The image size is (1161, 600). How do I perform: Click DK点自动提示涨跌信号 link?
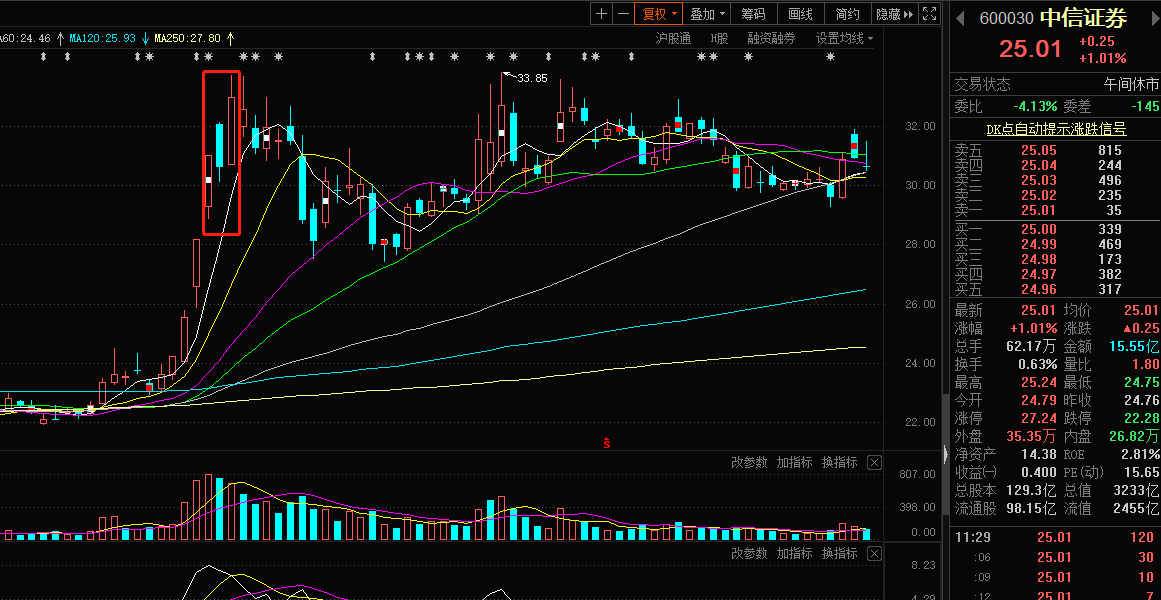1056,129
